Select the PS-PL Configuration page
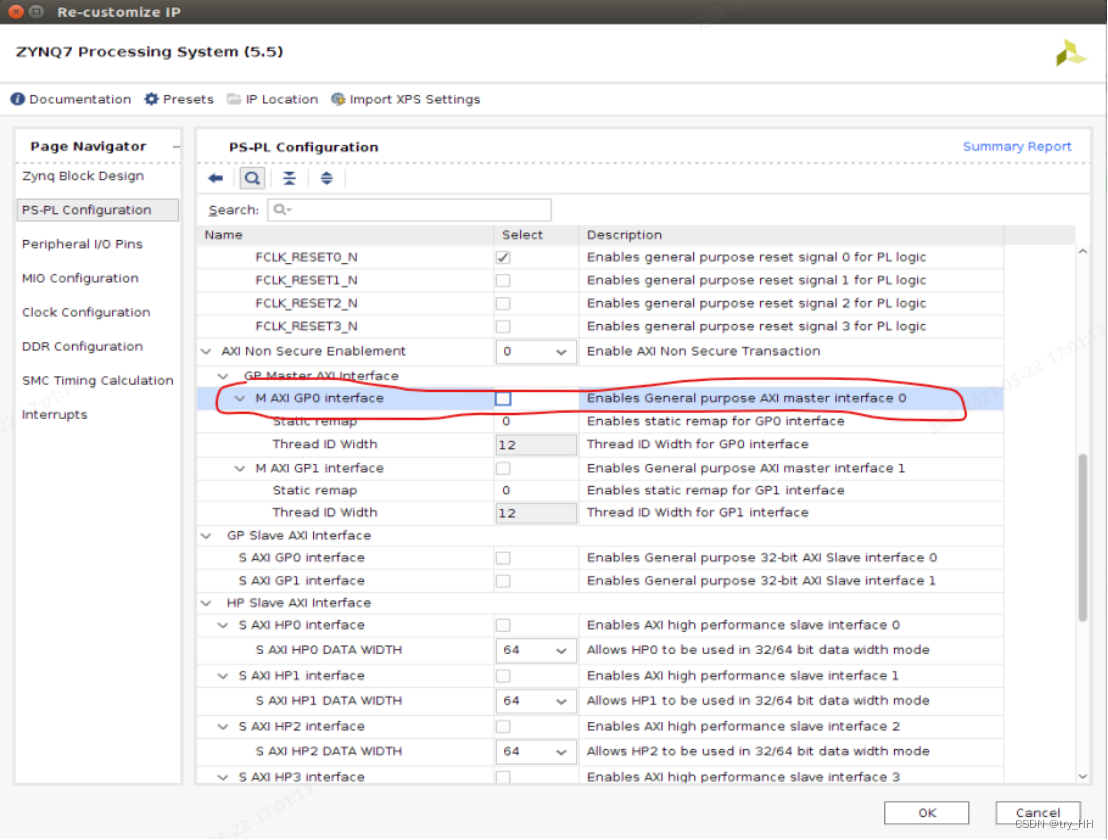This screenshot has height=840, width=1108. 98,210
